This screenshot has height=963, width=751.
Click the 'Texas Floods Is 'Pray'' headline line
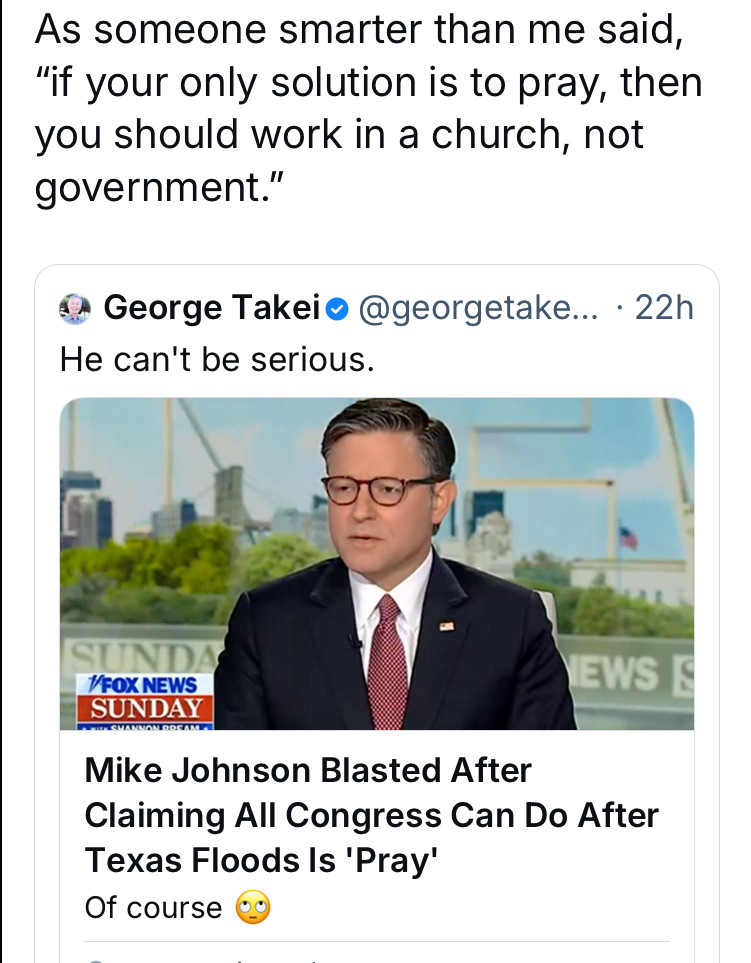264,860
